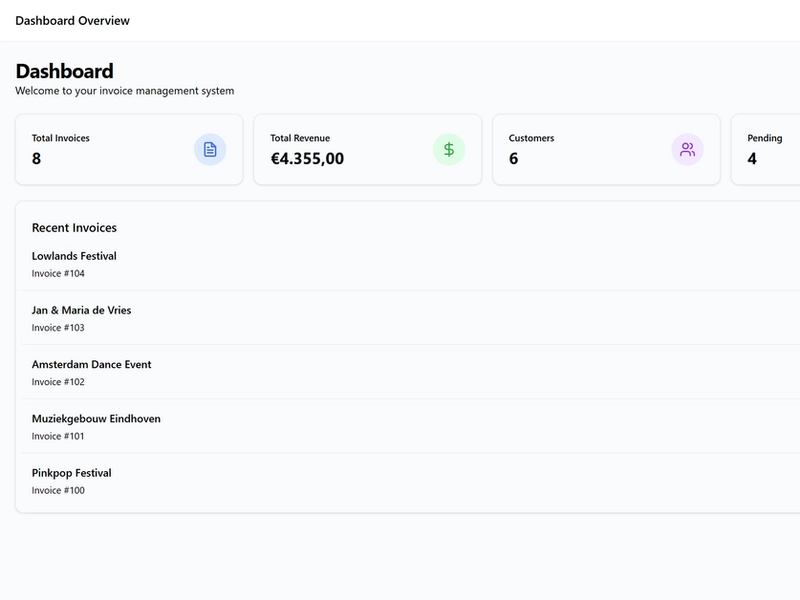The width and height of the screenshot is (800, 600).
Task: Click the Dashboard page title
Action: [x=66, y=70]
